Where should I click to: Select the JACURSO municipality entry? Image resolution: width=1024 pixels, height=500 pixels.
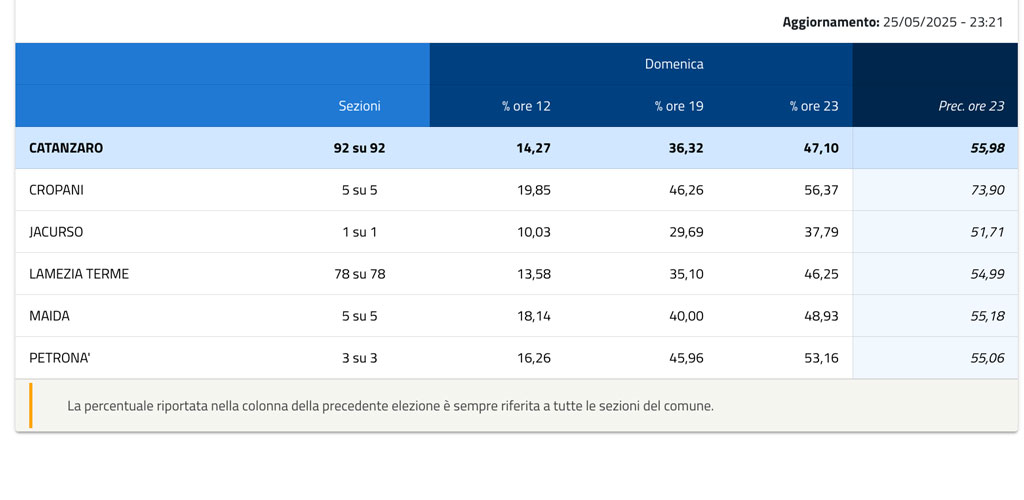[x=56, y=232]
